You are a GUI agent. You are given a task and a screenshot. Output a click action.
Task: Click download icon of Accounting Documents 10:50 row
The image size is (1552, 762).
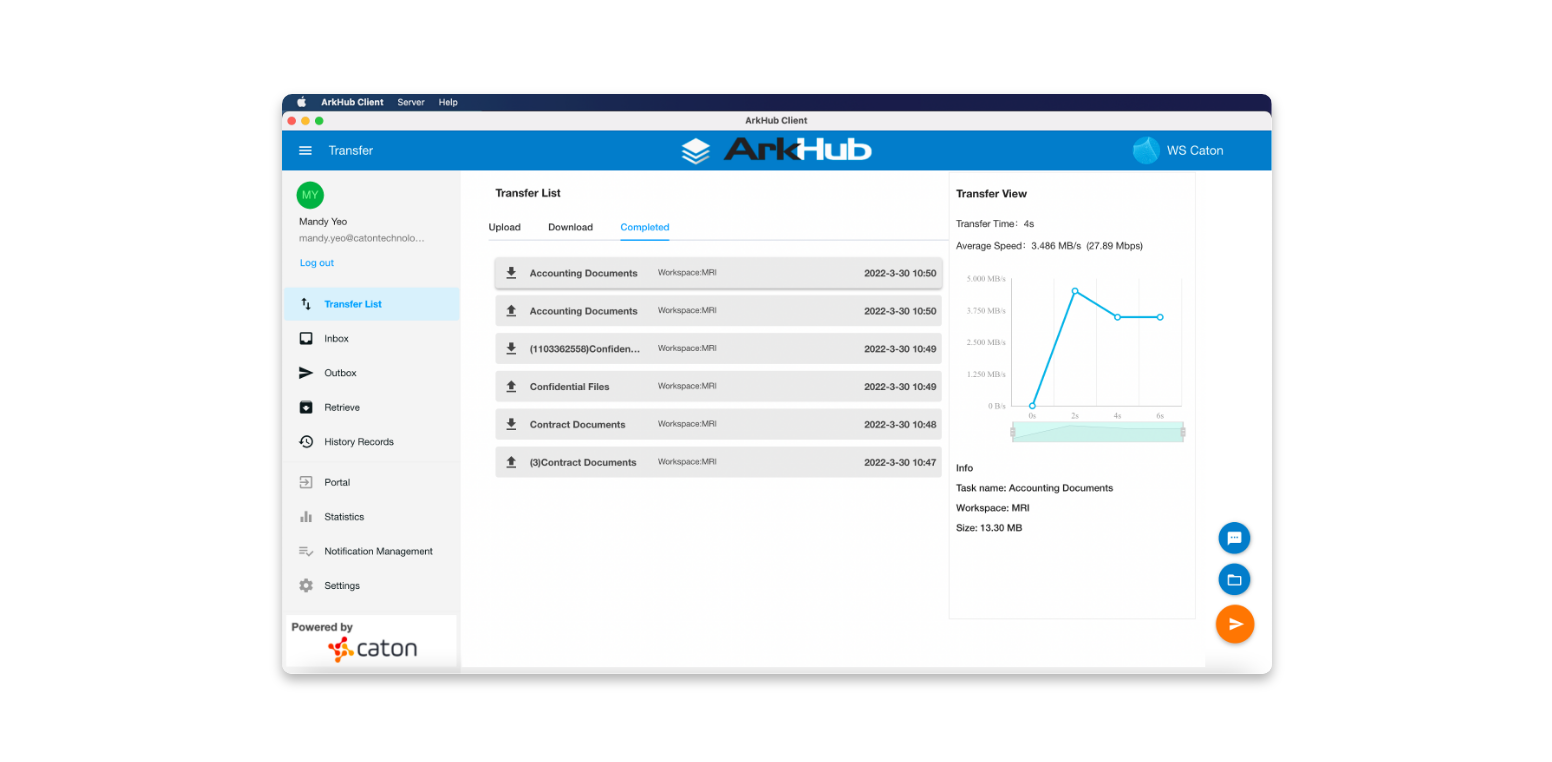[x=511, y=273]
